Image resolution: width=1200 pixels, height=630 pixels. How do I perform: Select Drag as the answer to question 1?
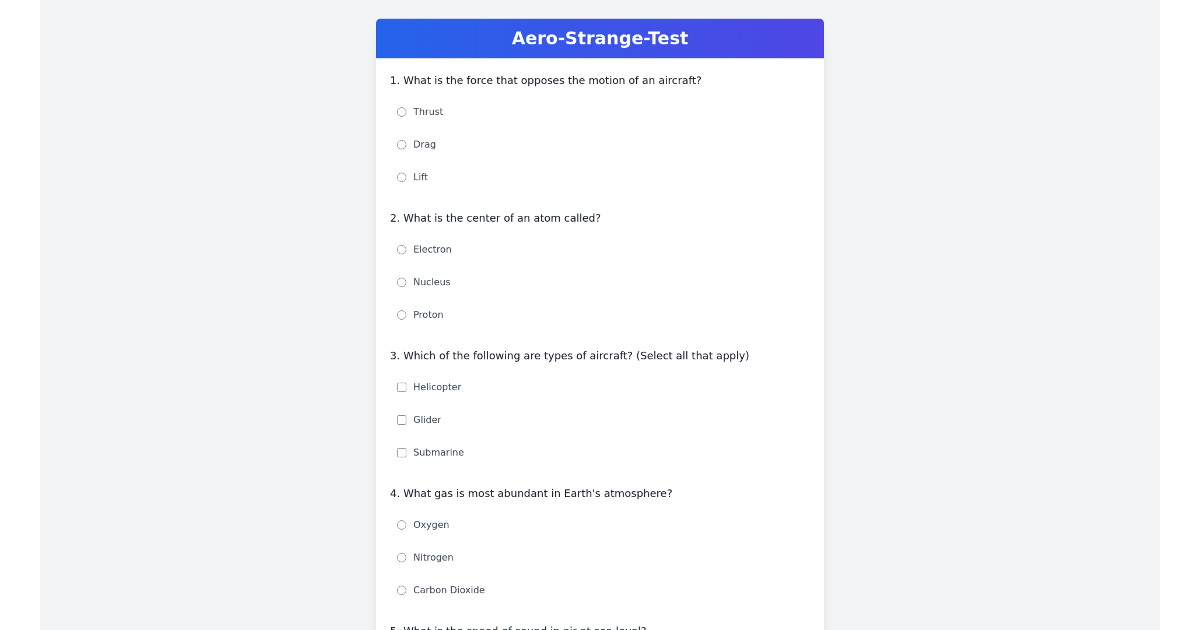click(401, 144)
